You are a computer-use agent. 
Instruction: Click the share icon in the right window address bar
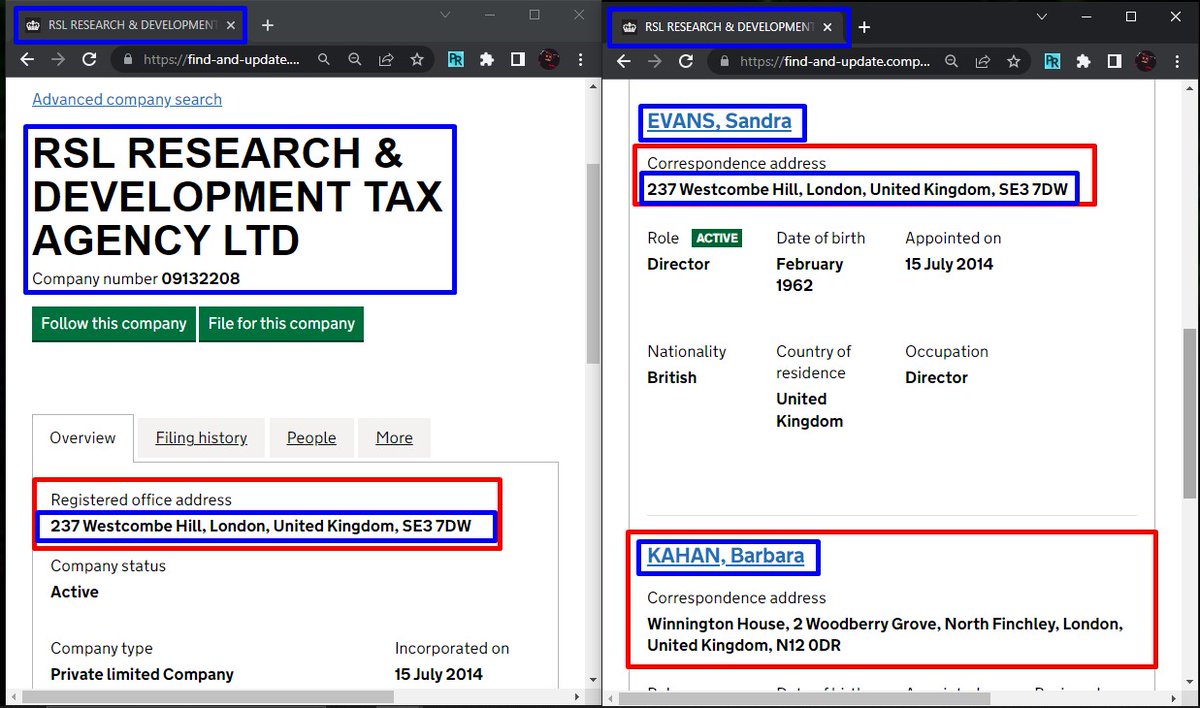(x=982, y=61)
